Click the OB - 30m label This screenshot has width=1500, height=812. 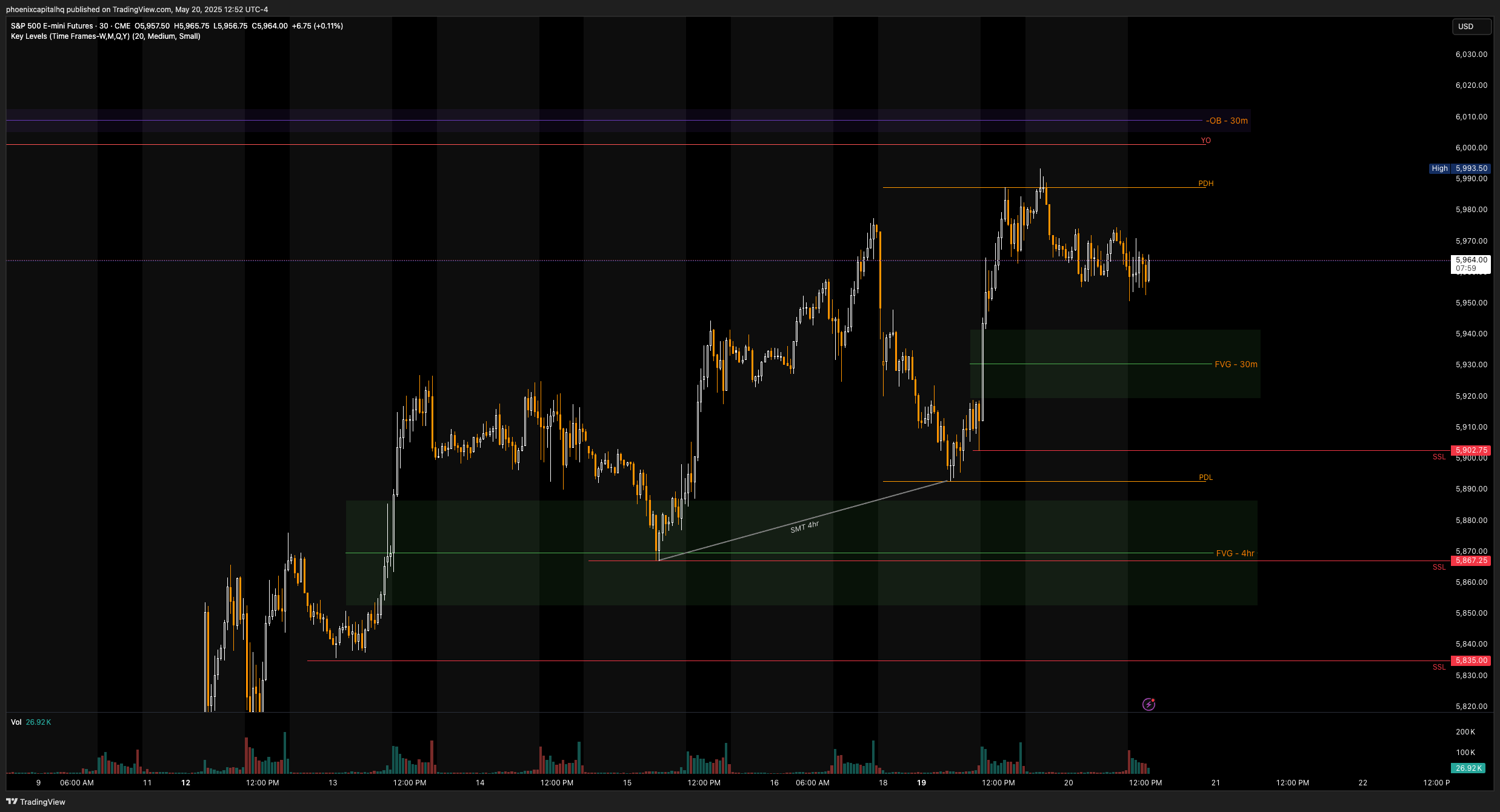(x=1227, y=121)
